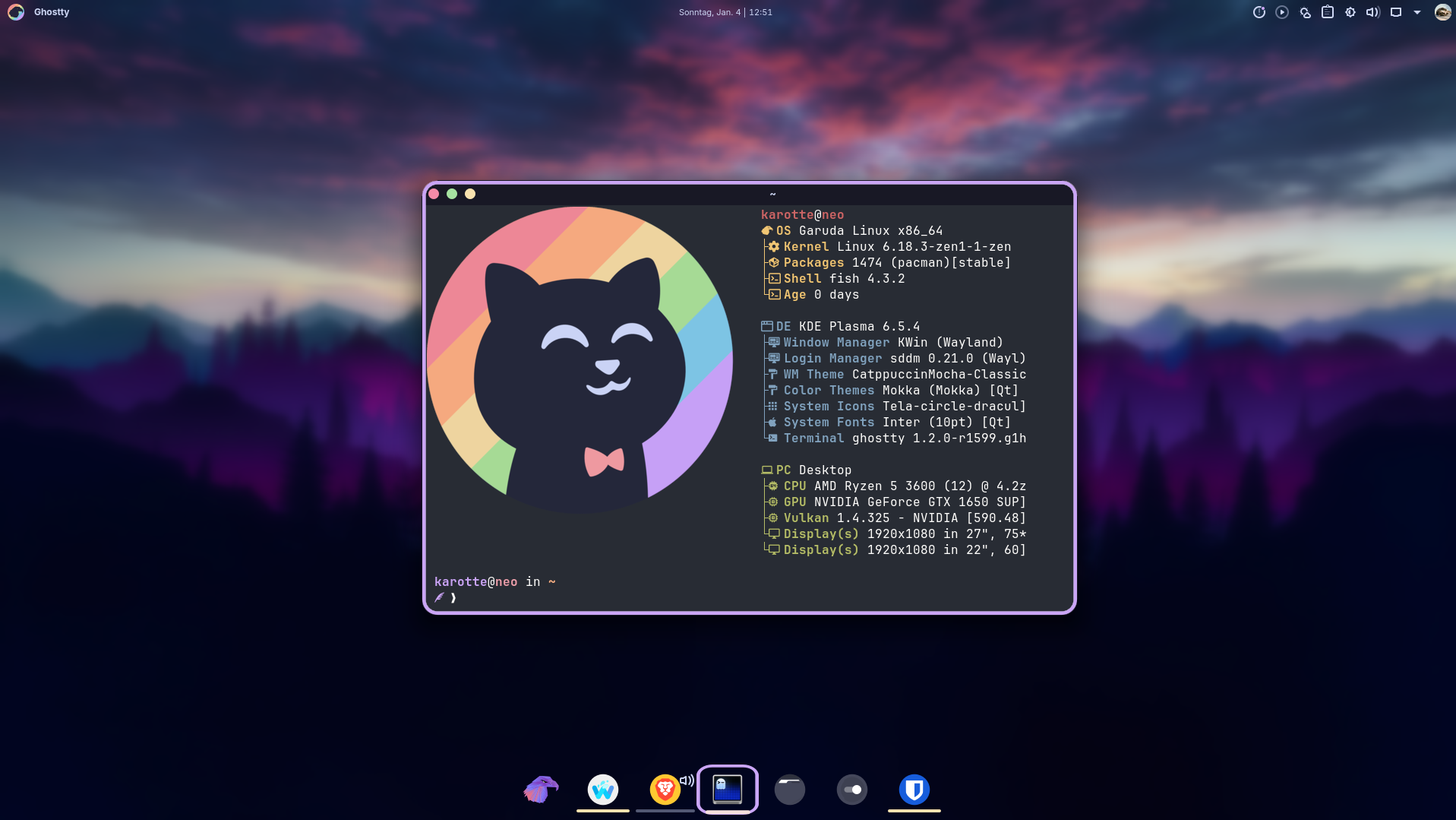Open the Garuda eagle launcher in the dock

point(541,790)
